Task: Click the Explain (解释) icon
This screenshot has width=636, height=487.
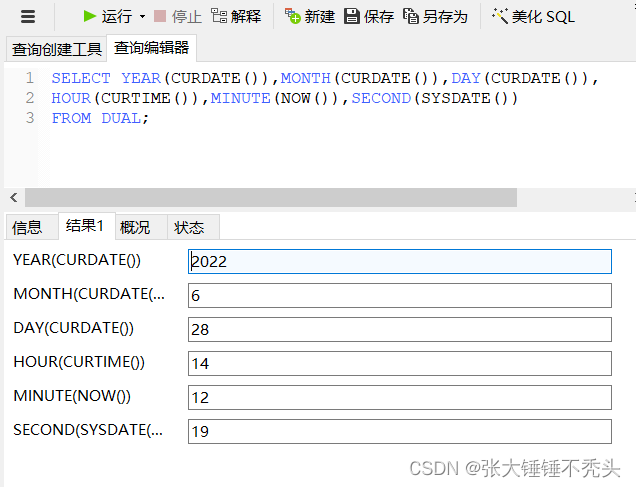Action: pos(219,16)
